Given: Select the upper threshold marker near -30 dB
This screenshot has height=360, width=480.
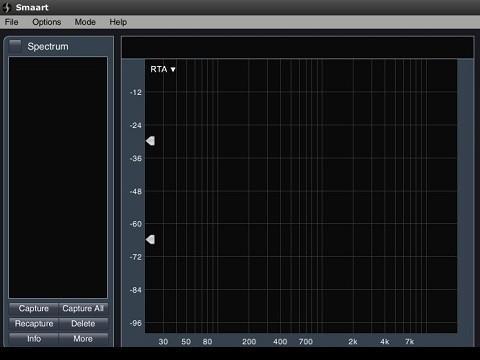Looking at the screenshot, I should pyautogui.click(x=150, y=141).
